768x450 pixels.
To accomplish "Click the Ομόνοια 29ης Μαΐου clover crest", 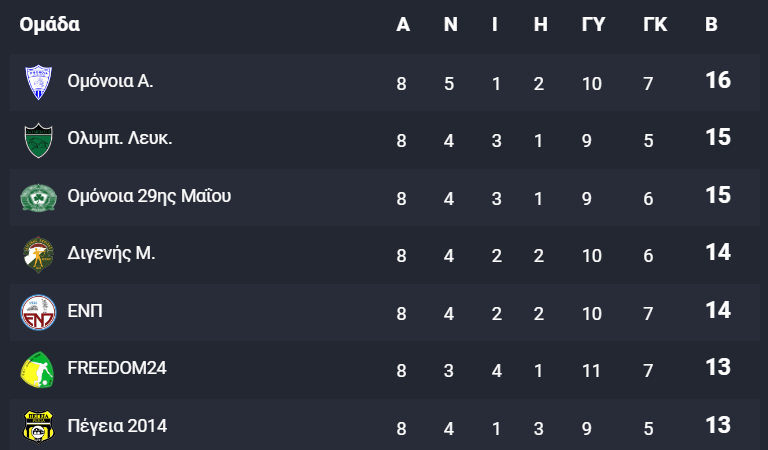I will (x=38, y=198).
